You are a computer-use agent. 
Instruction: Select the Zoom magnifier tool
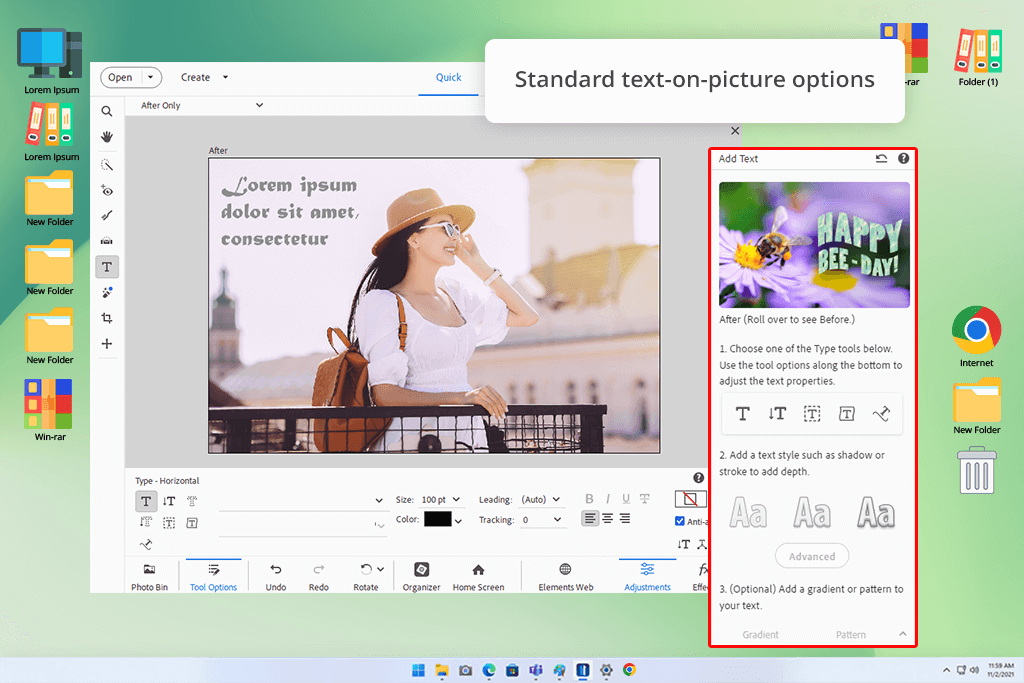point(107,111)
